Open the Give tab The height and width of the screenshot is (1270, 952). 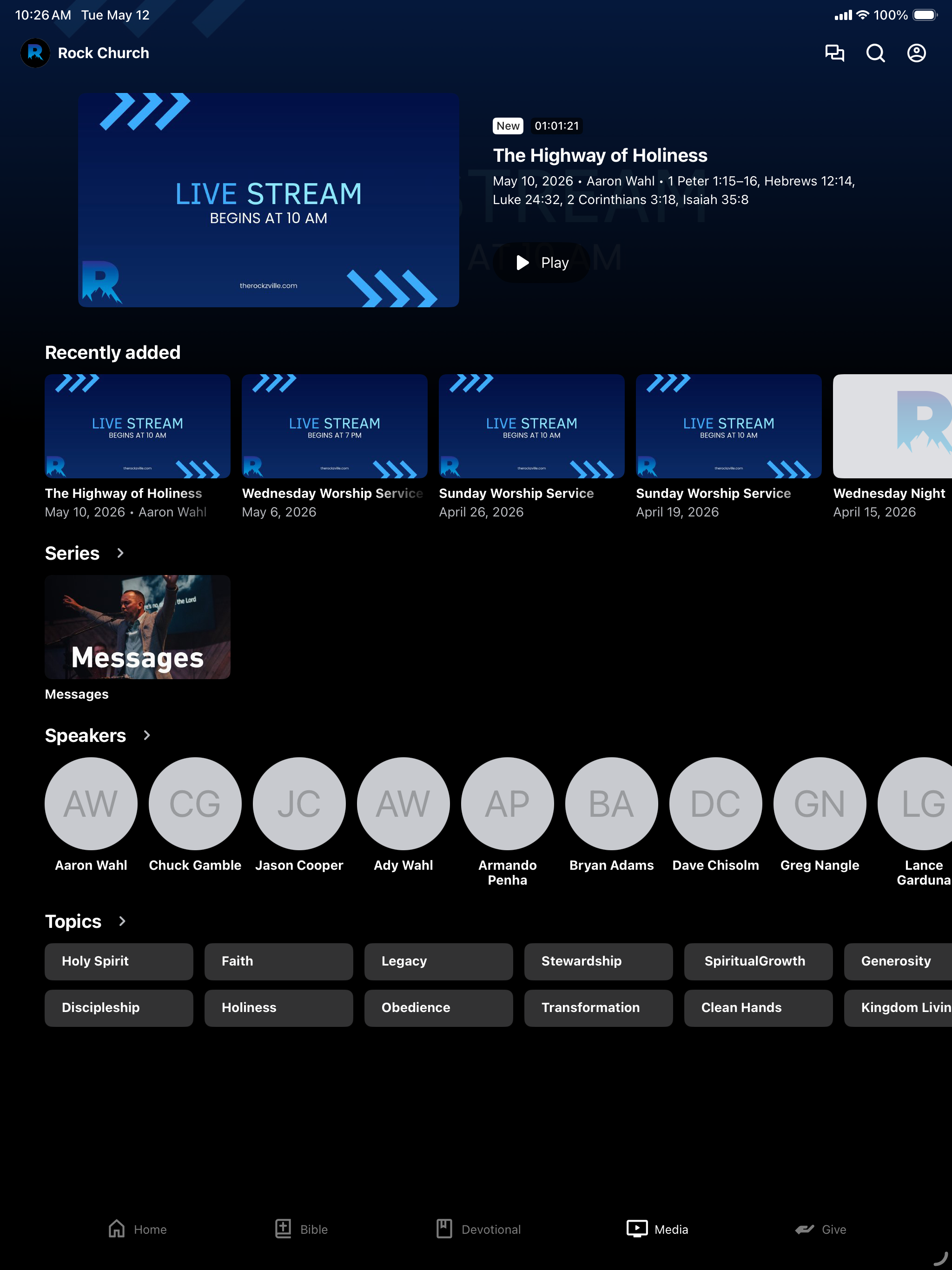[820, 1229]
